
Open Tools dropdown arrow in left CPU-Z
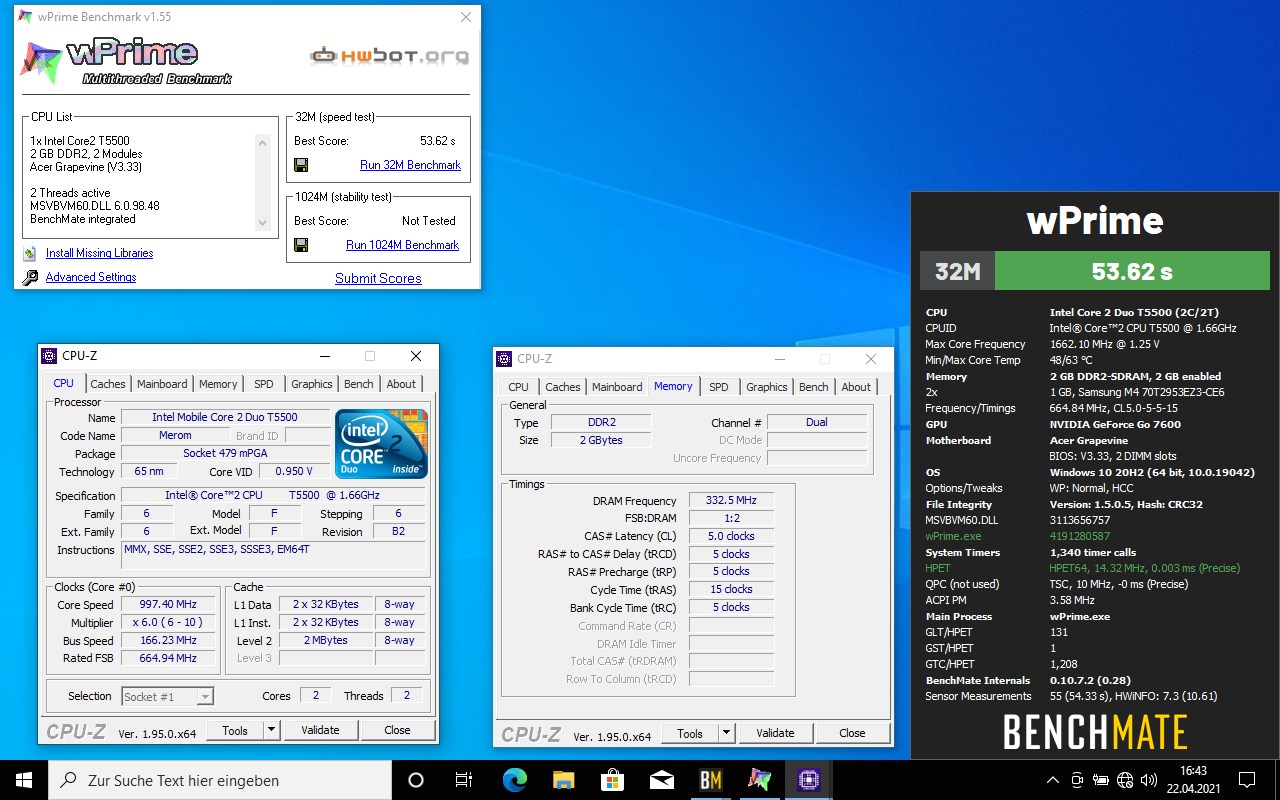click(x=272, y=730)
